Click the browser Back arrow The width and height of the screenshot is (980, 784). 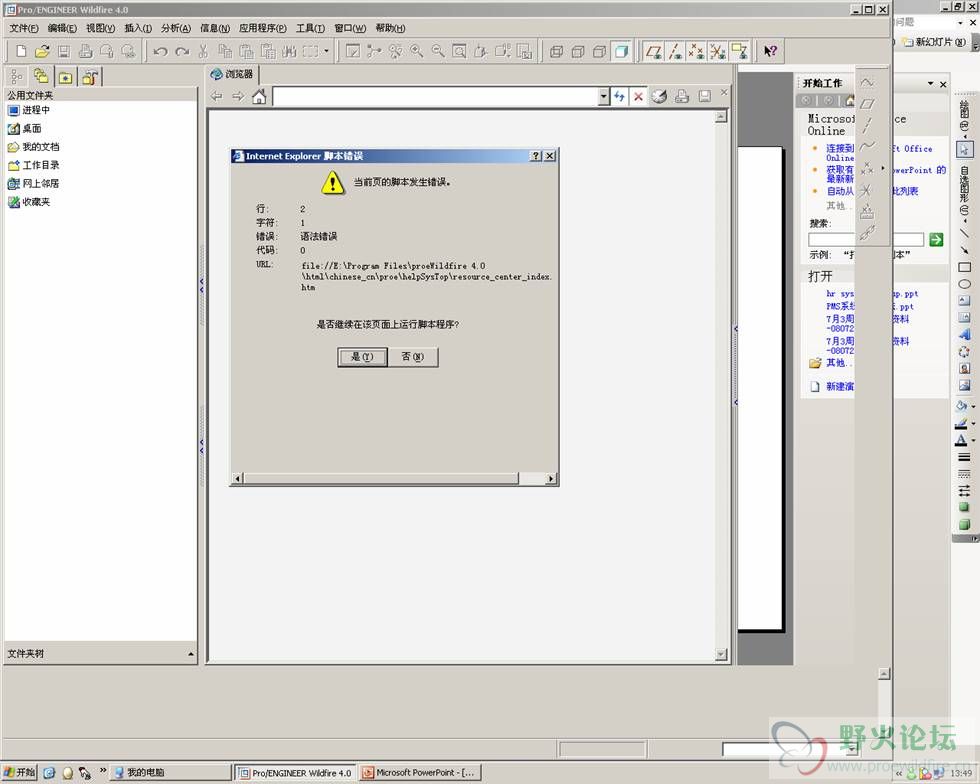216,96
